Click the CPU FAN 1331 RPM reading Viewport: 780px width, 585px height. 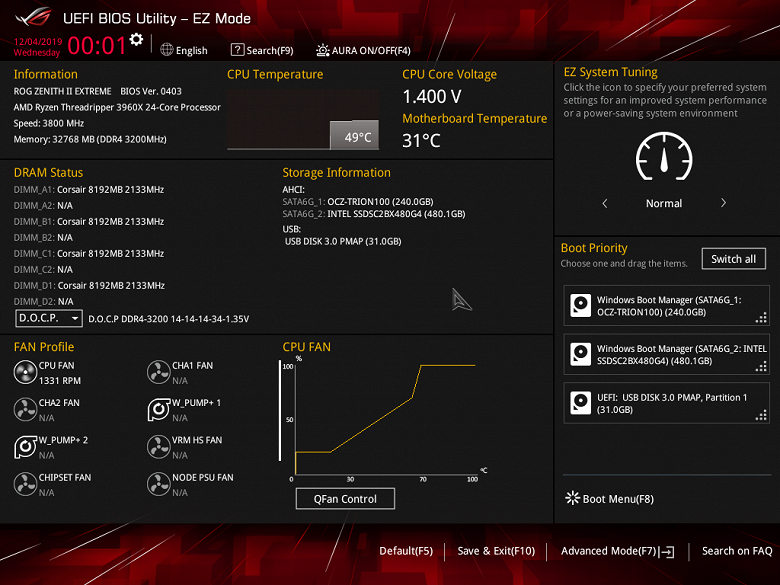60,381
